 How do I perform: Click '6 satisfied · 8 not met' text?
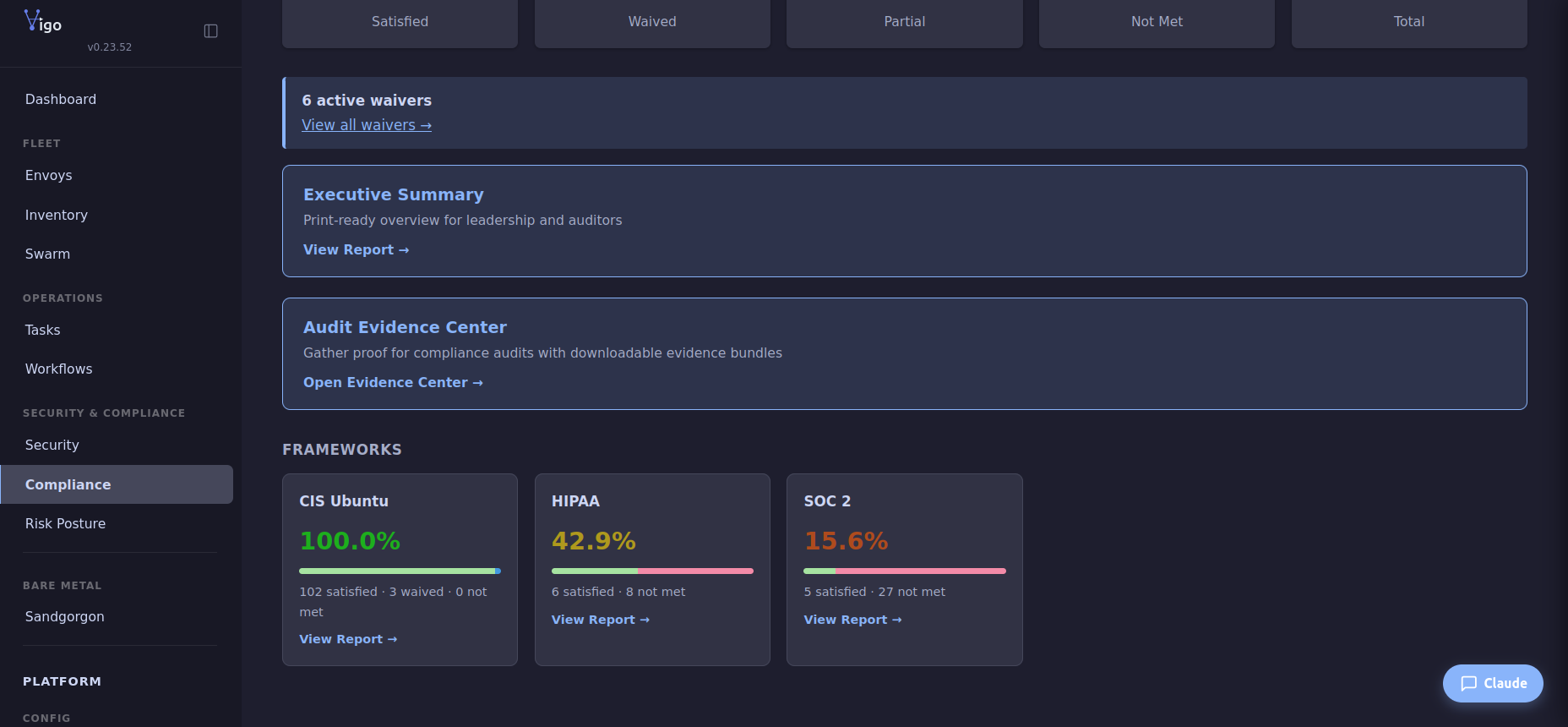pyautogui.click(x=618, y=592)
